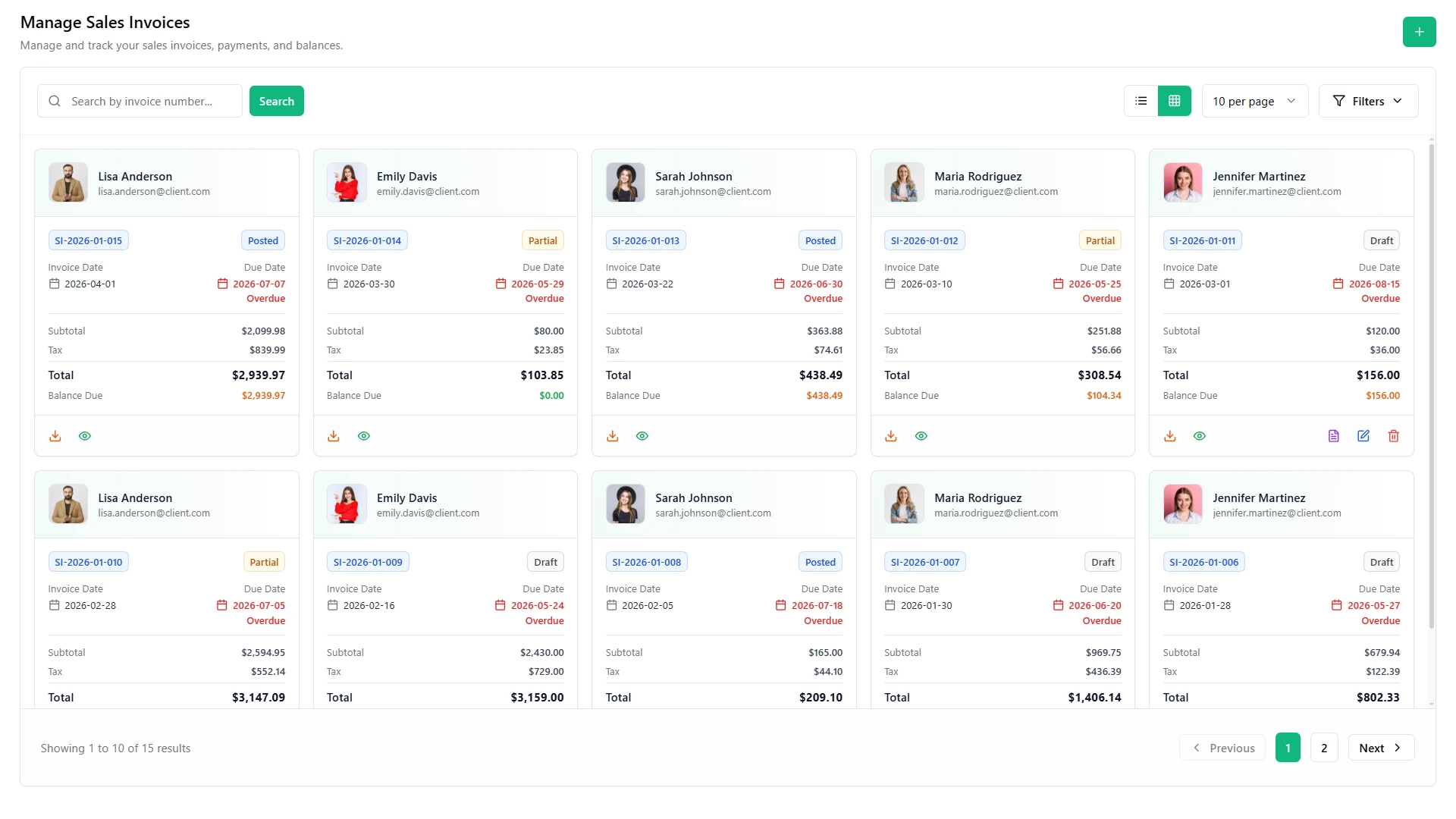Download invoice SI-2026-01-012

[891, 436]
